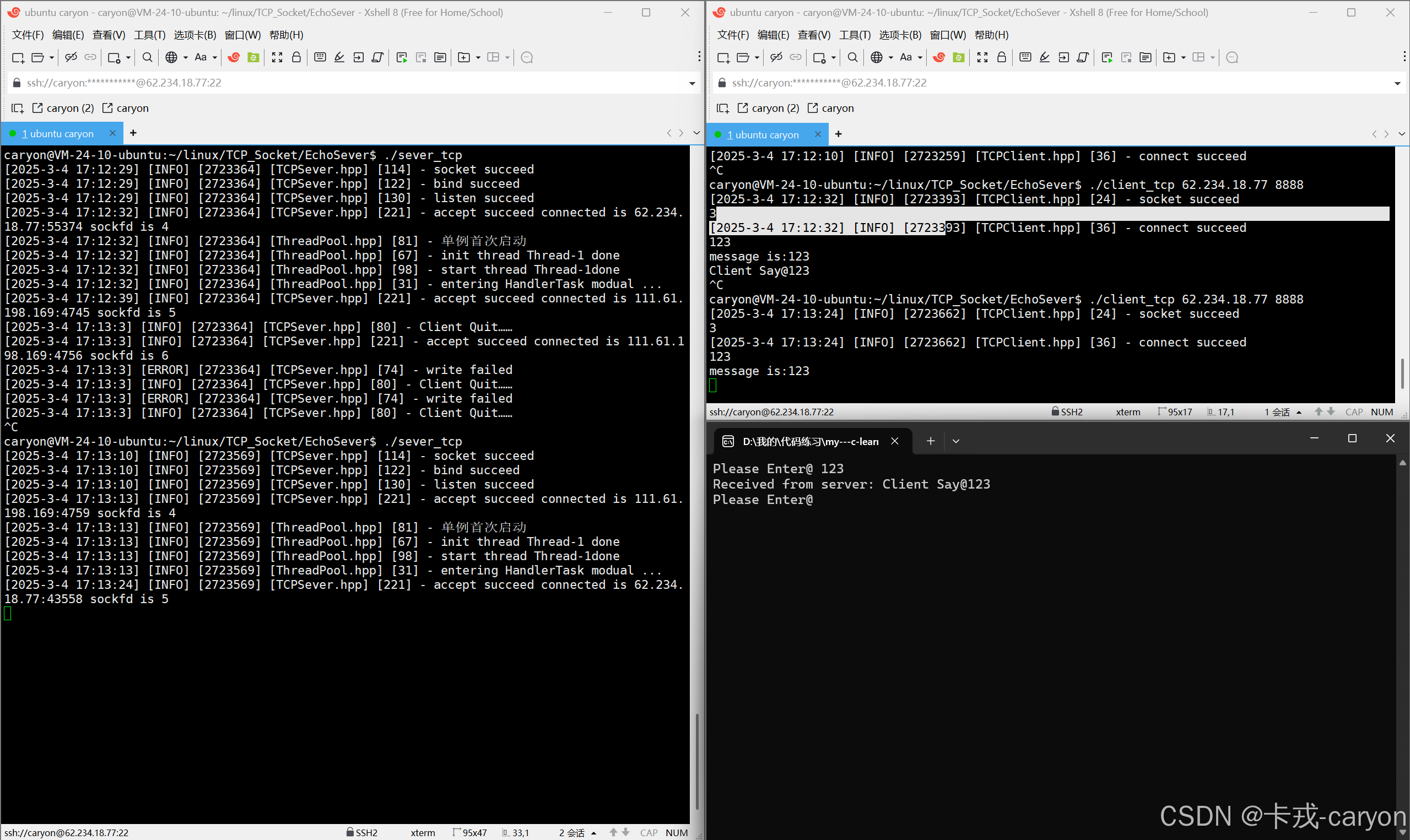Open new tab in Windows Terminal

click(931, 441)
